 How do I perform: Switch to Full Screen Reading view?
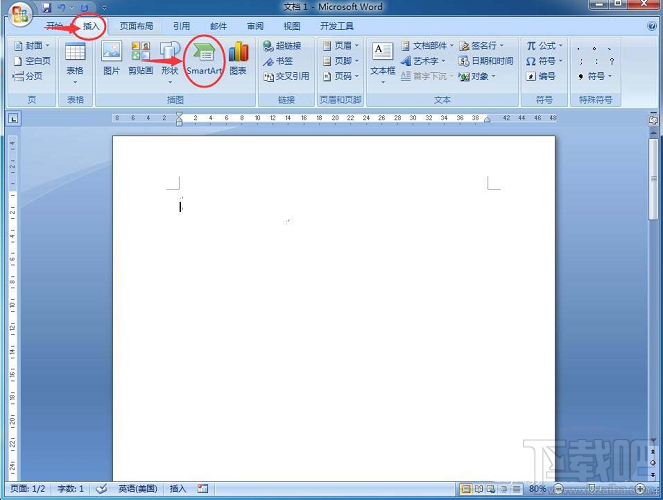[479, 489]
